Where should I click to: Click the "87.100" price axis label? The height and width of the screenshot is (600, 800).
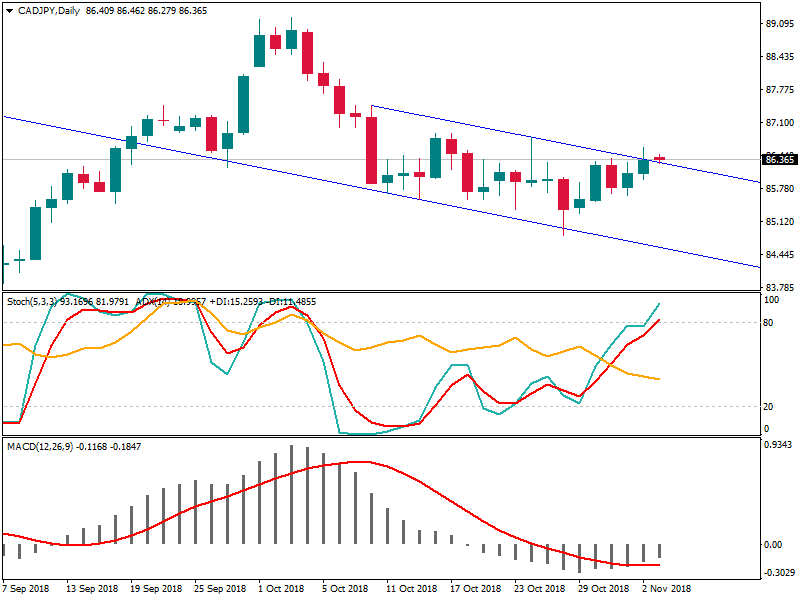[x=780, y=122]
